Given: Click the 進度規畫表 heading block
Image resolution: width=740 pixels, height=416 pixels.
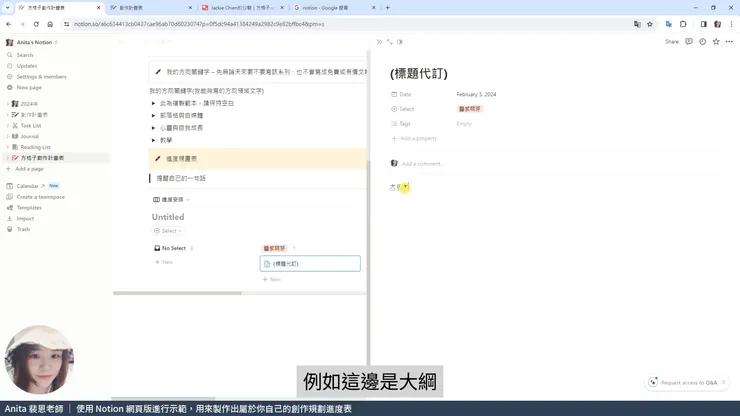Looking at the screenshot, I should [257, 159].
